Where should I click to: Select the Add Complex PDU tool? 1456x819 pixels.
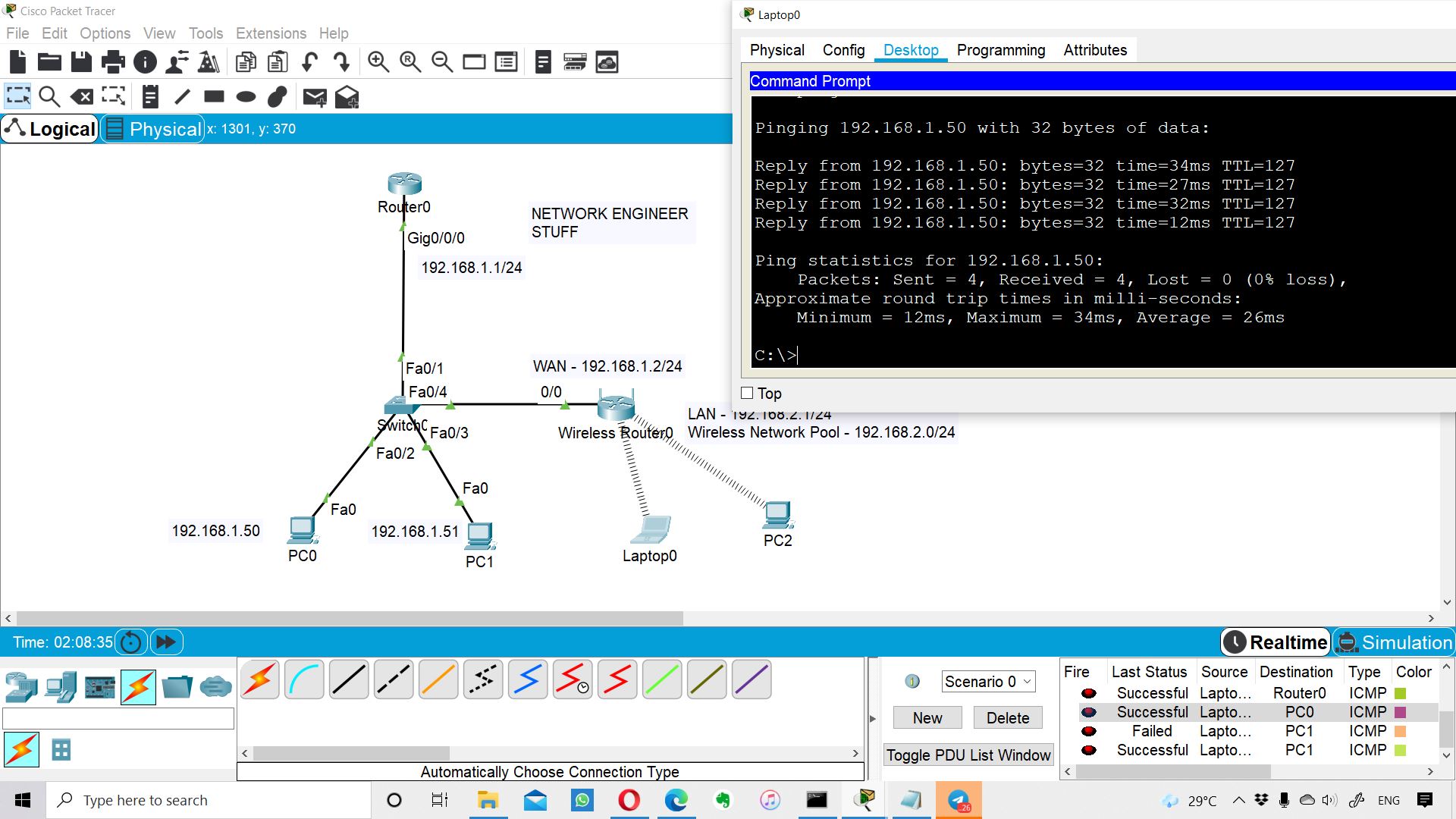347,96
